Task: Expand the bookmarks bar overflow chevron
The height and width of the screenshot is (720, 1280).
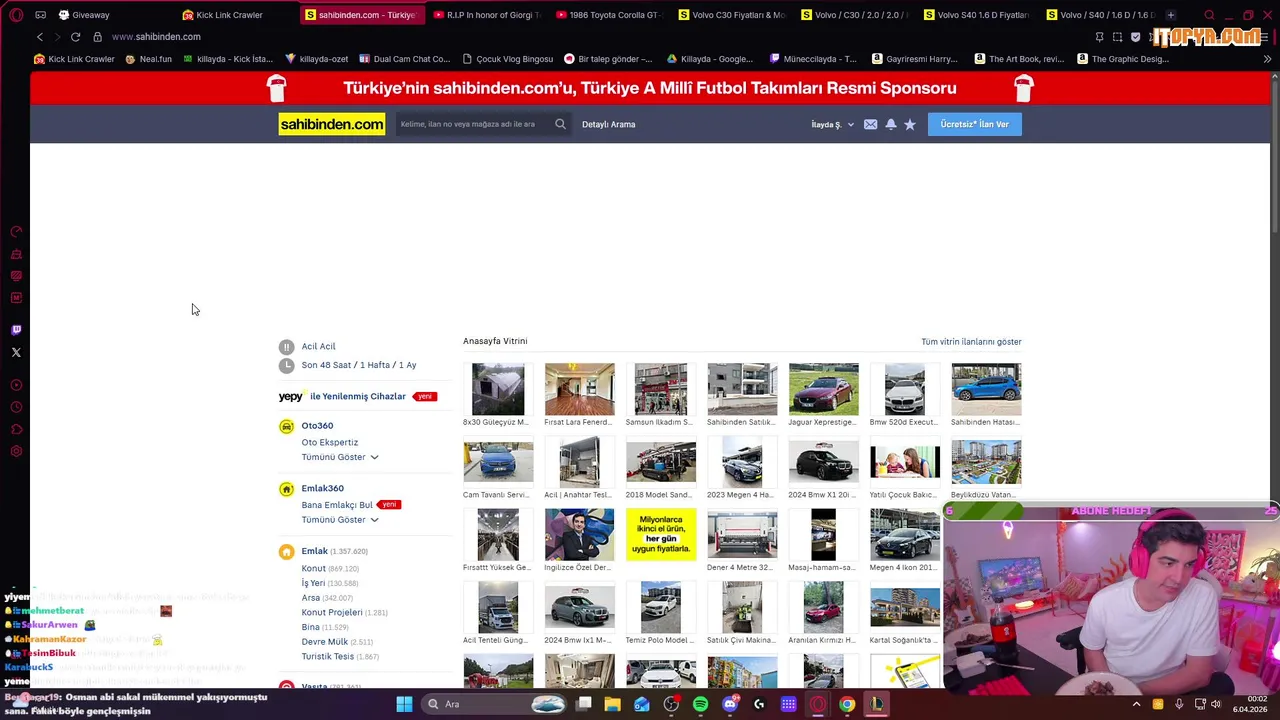Action: [x=1267, y=59]
